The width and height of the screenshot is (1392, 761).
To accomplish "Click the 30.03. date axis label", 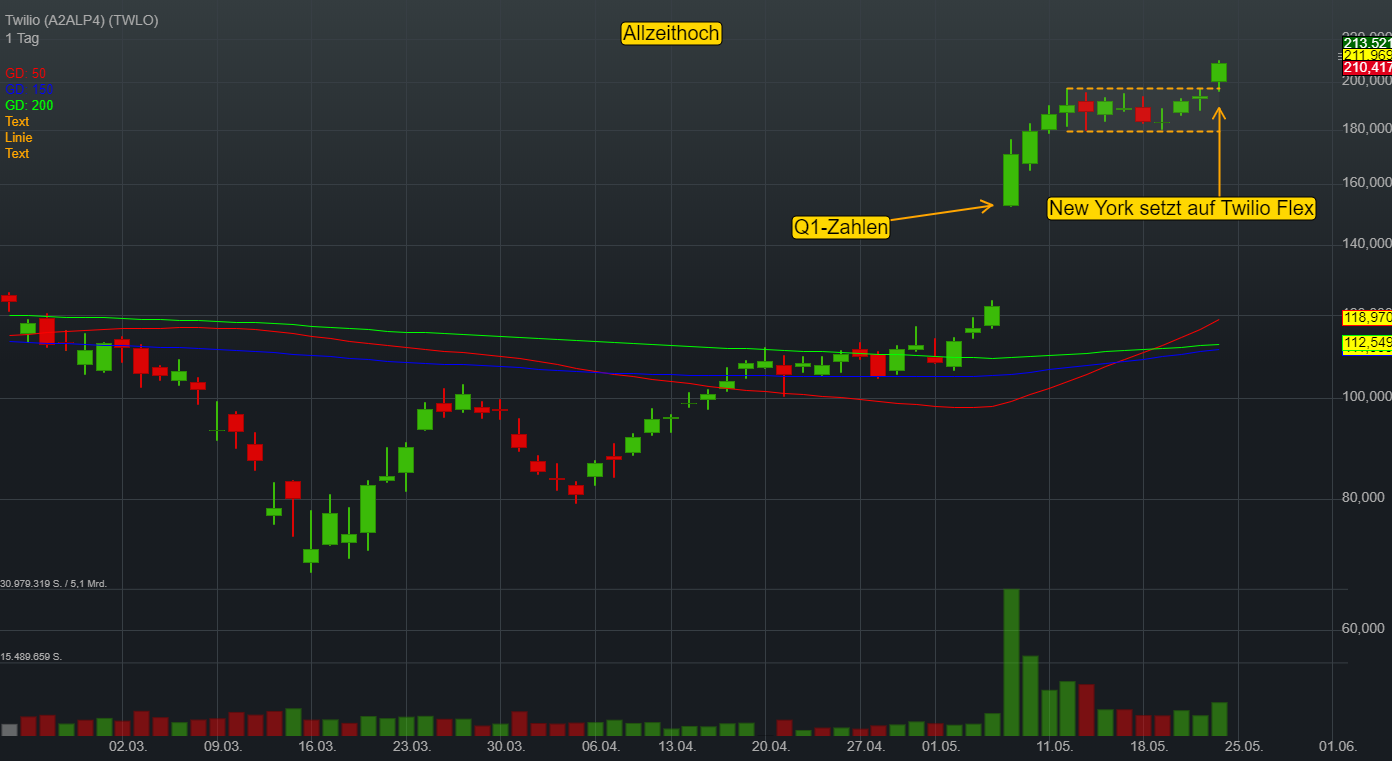I will tap(506, 747).
